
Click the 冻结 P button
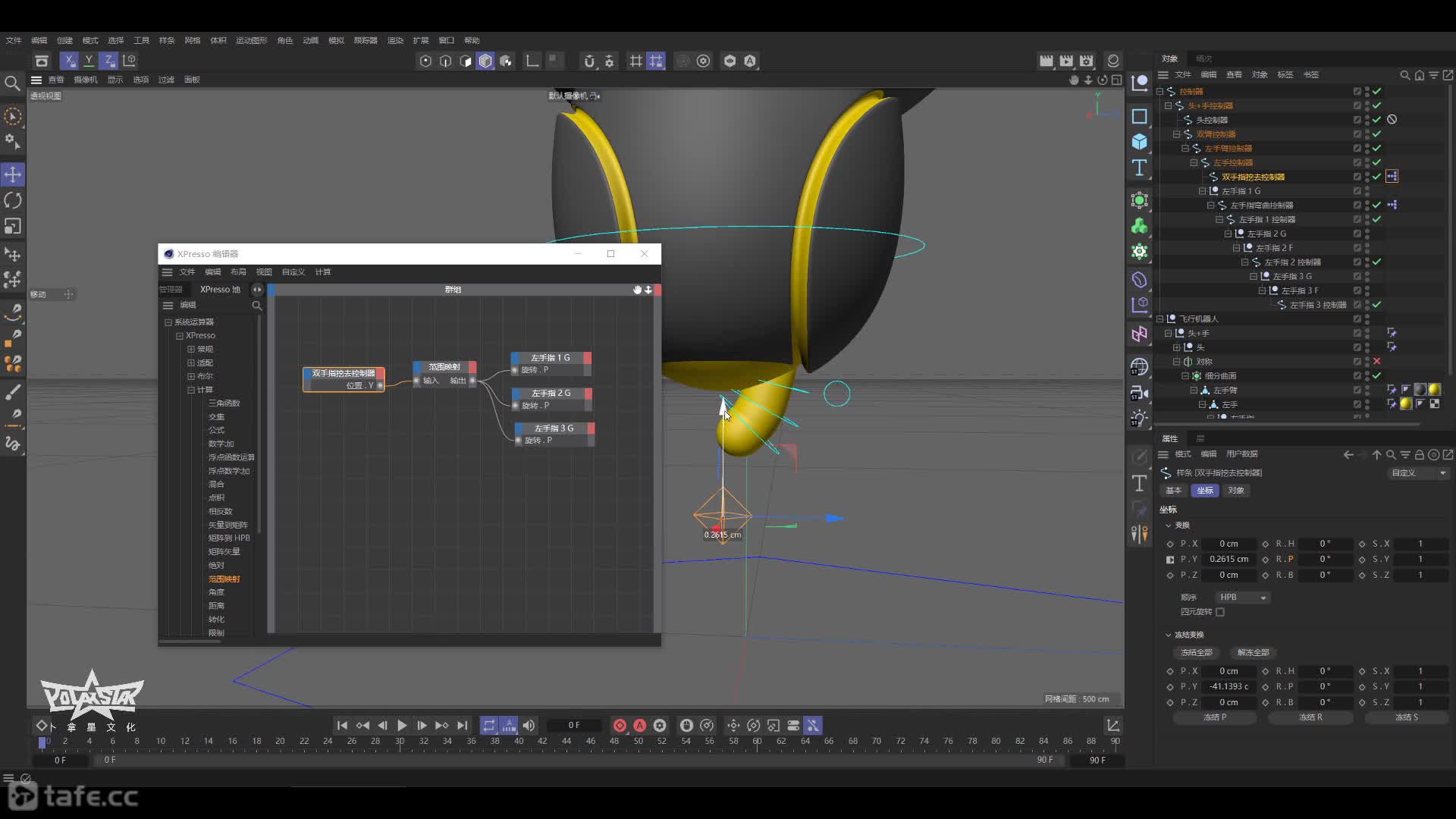pos(1215,717)
